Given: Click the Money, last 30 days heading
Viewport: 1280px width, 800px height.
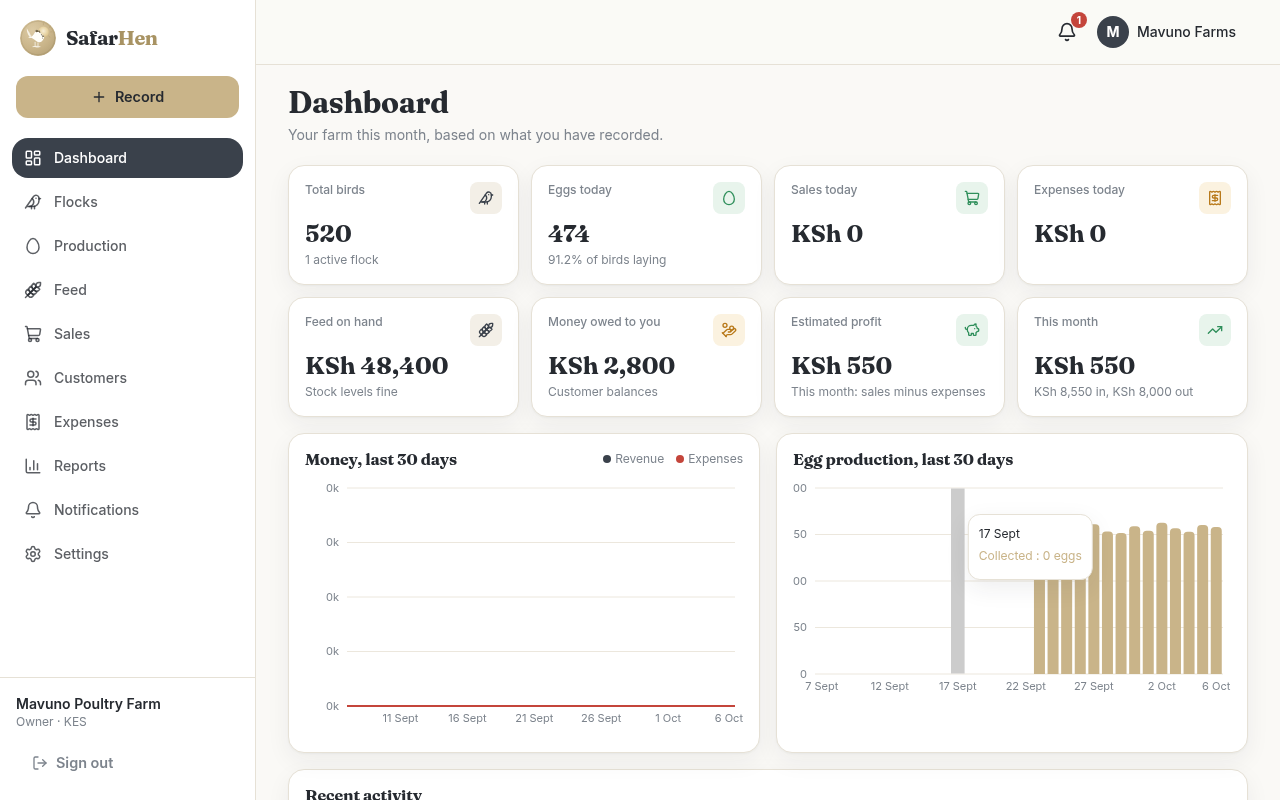Looking at the screenshot, I should click(381, 460).
